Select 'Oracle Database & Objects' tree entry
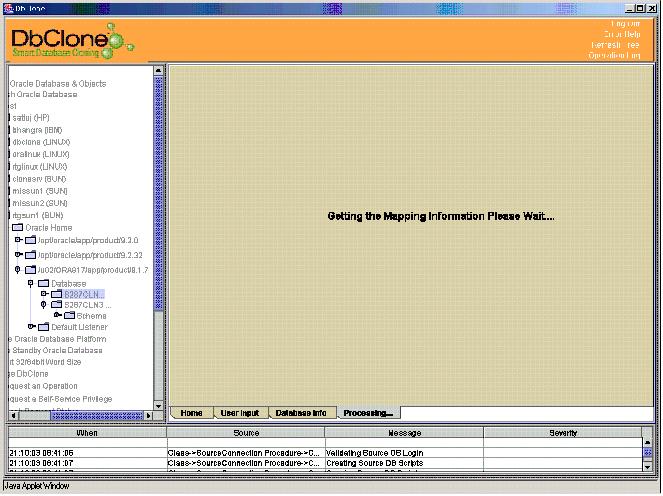 (58, 84)
